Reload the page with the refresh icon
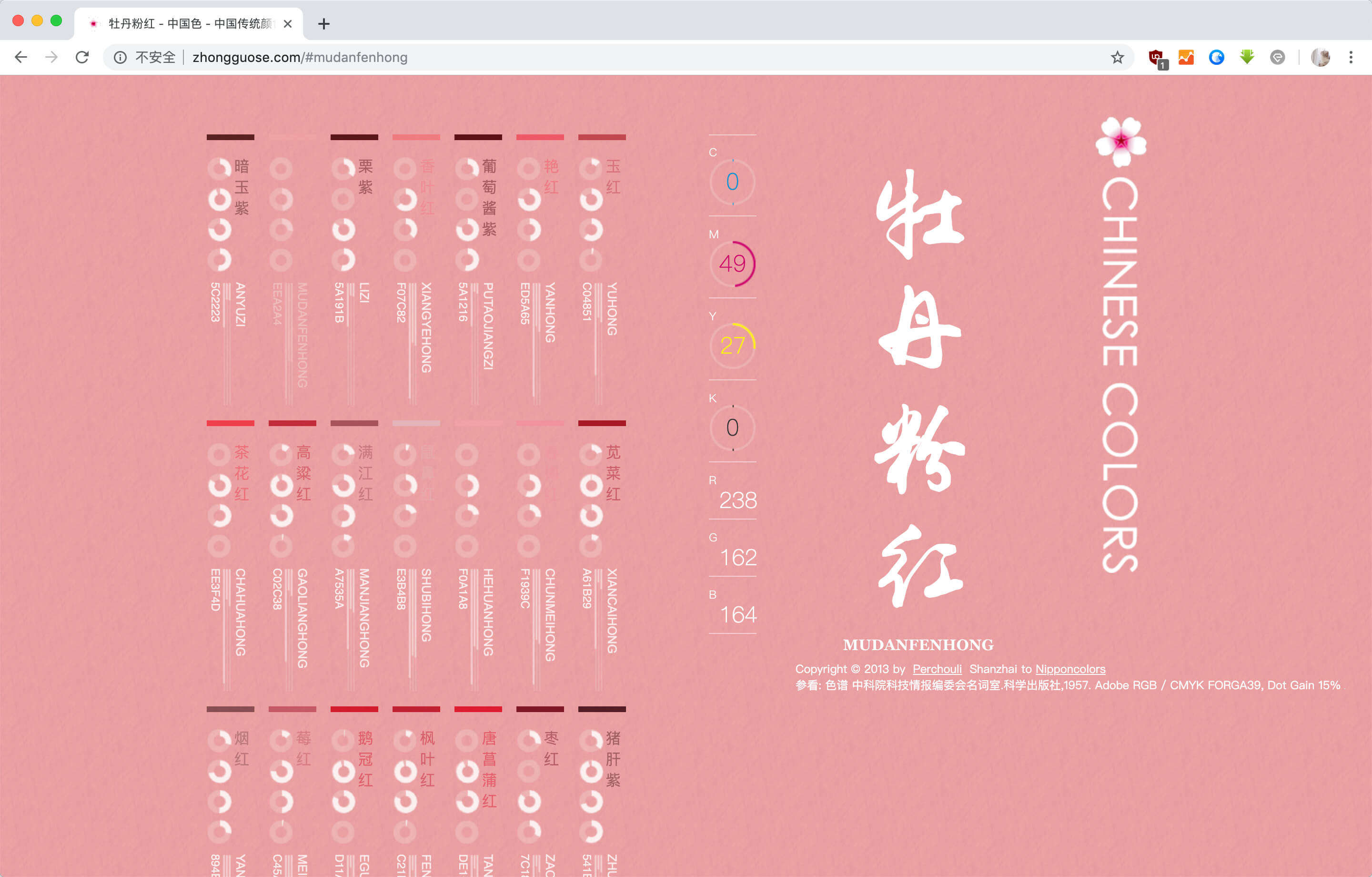 [x=82, y=57]
